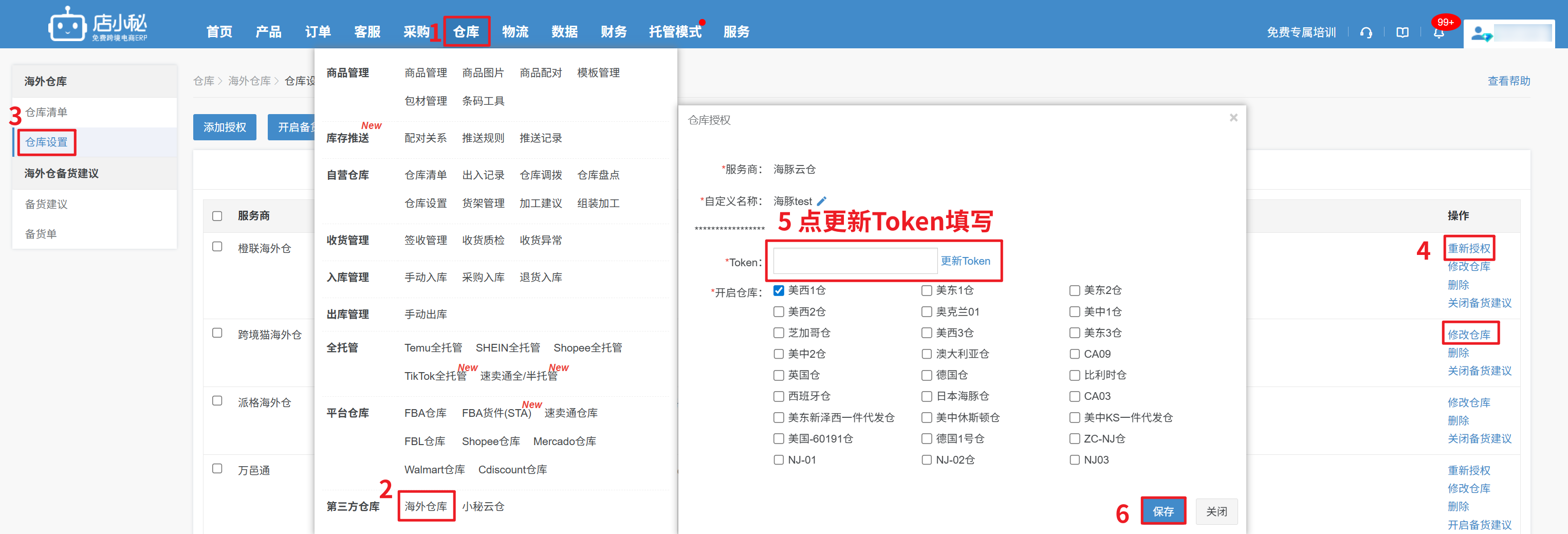The height and width of the screenshot is (534, 1568).
Task: Close the 仓库授权 dialog with X
Action: [x=1233, y=118]
